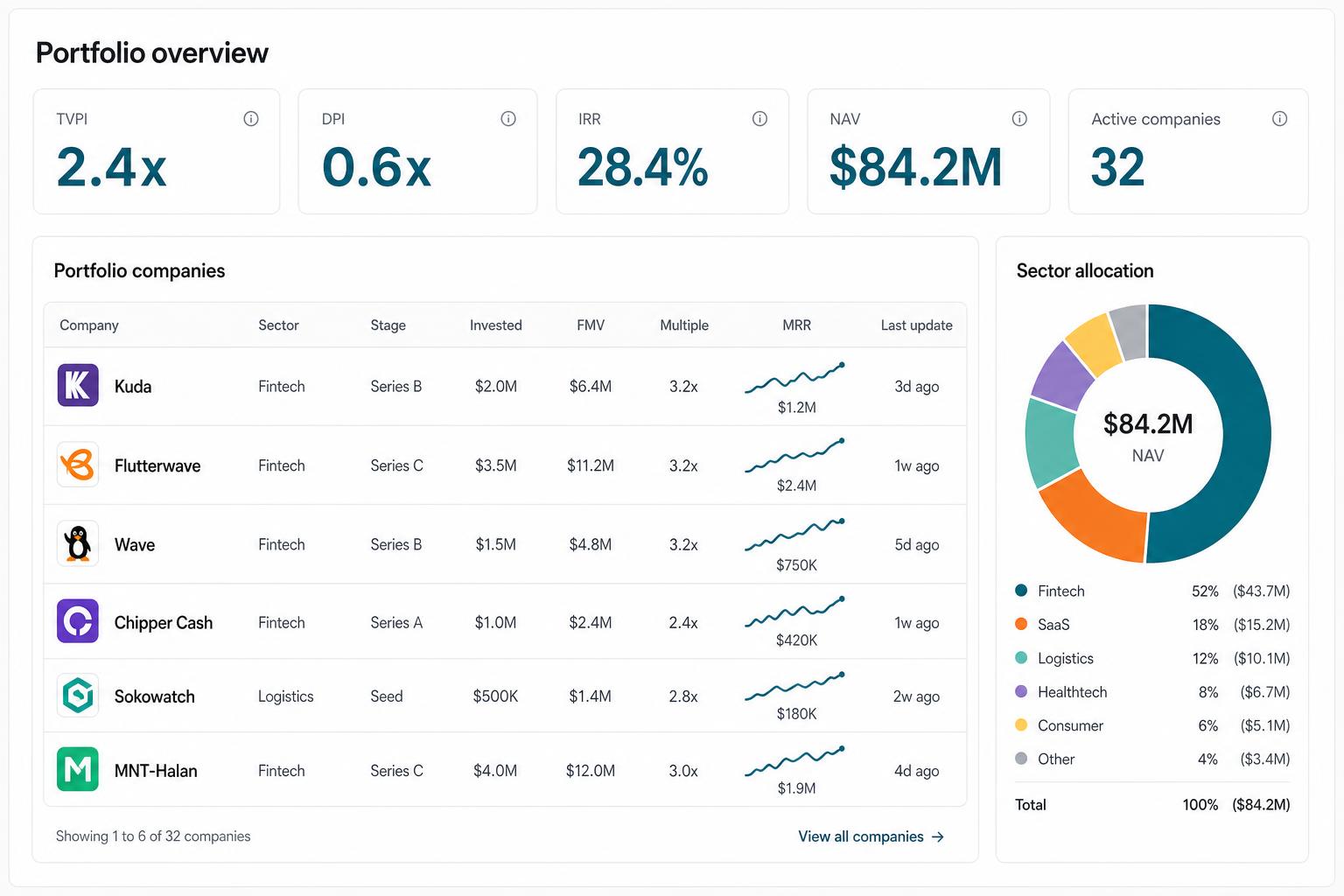The height and width of the screenshot is (896, 1344).
Task: Click the 28.4% IRR value
Action: click(643, 167)
